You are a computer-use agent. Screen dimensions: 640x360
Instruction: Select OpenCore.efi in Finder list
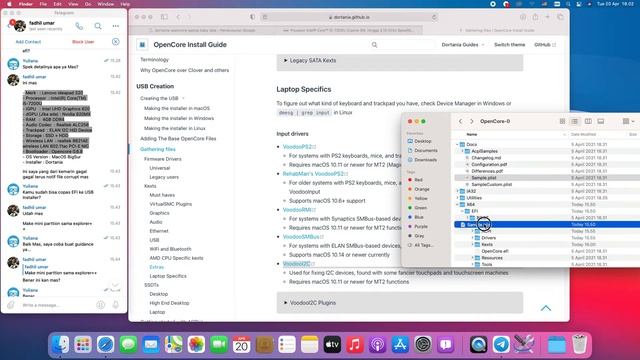pyautogui.click(x=495, y=251)
